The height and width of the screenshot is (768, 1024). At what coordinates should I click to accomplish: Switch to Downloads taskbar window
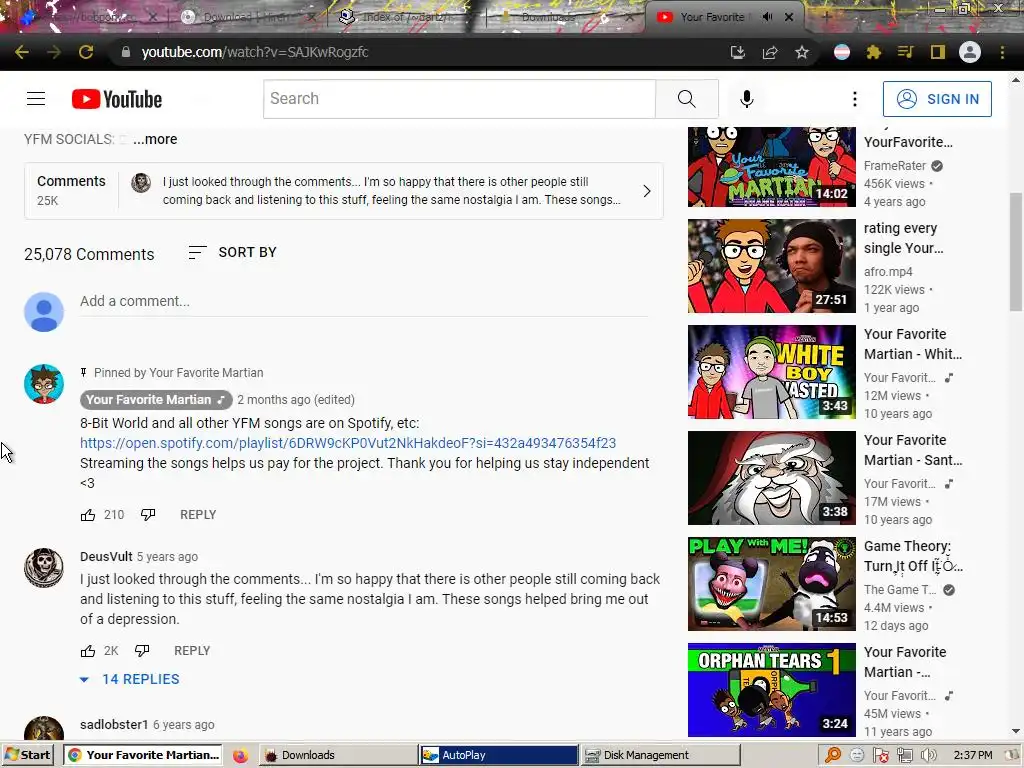coord(337,755)
